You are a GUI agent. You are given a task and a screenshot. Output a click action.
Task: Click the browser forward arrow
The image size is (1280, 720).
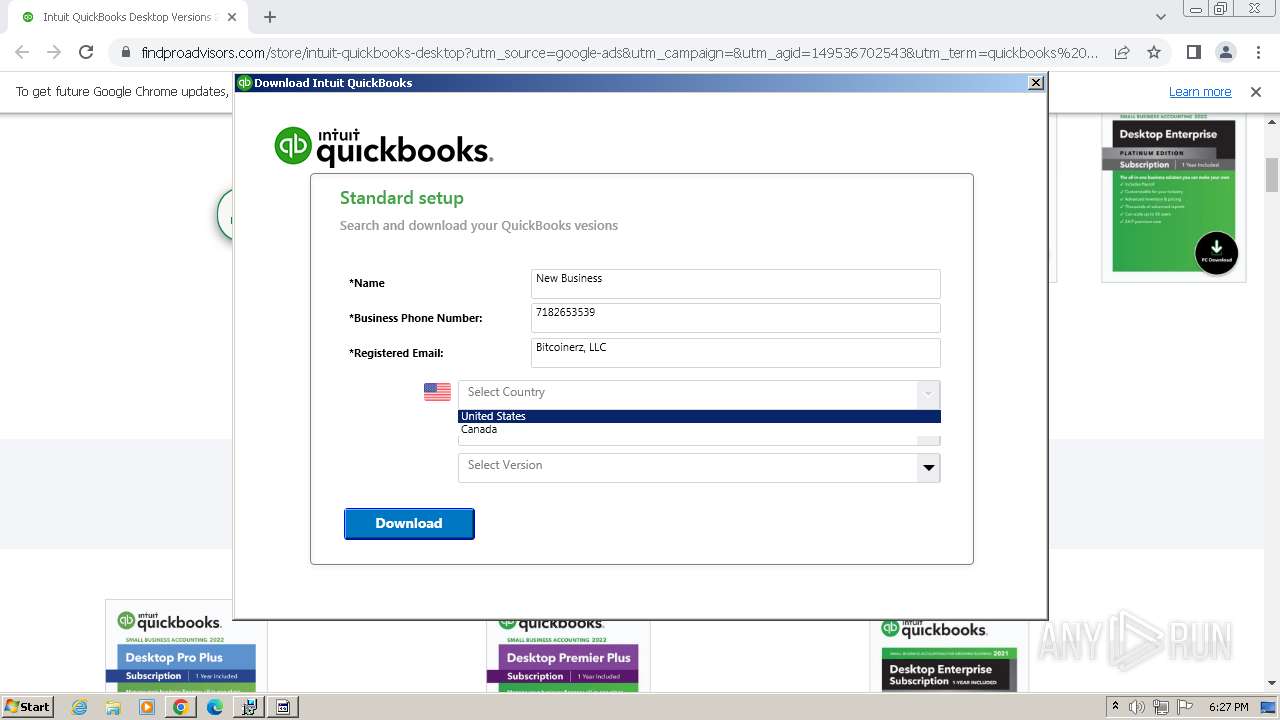(54, 52)
